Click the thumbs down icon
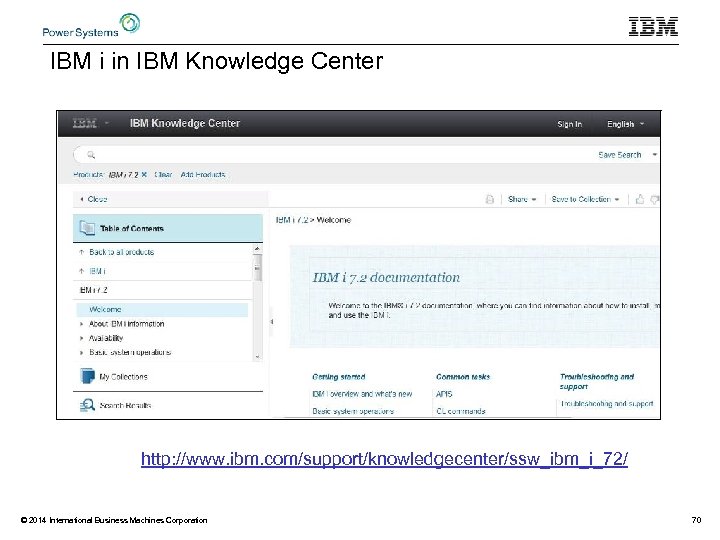Viewport: 720px width, 540px height. point(655,199)
